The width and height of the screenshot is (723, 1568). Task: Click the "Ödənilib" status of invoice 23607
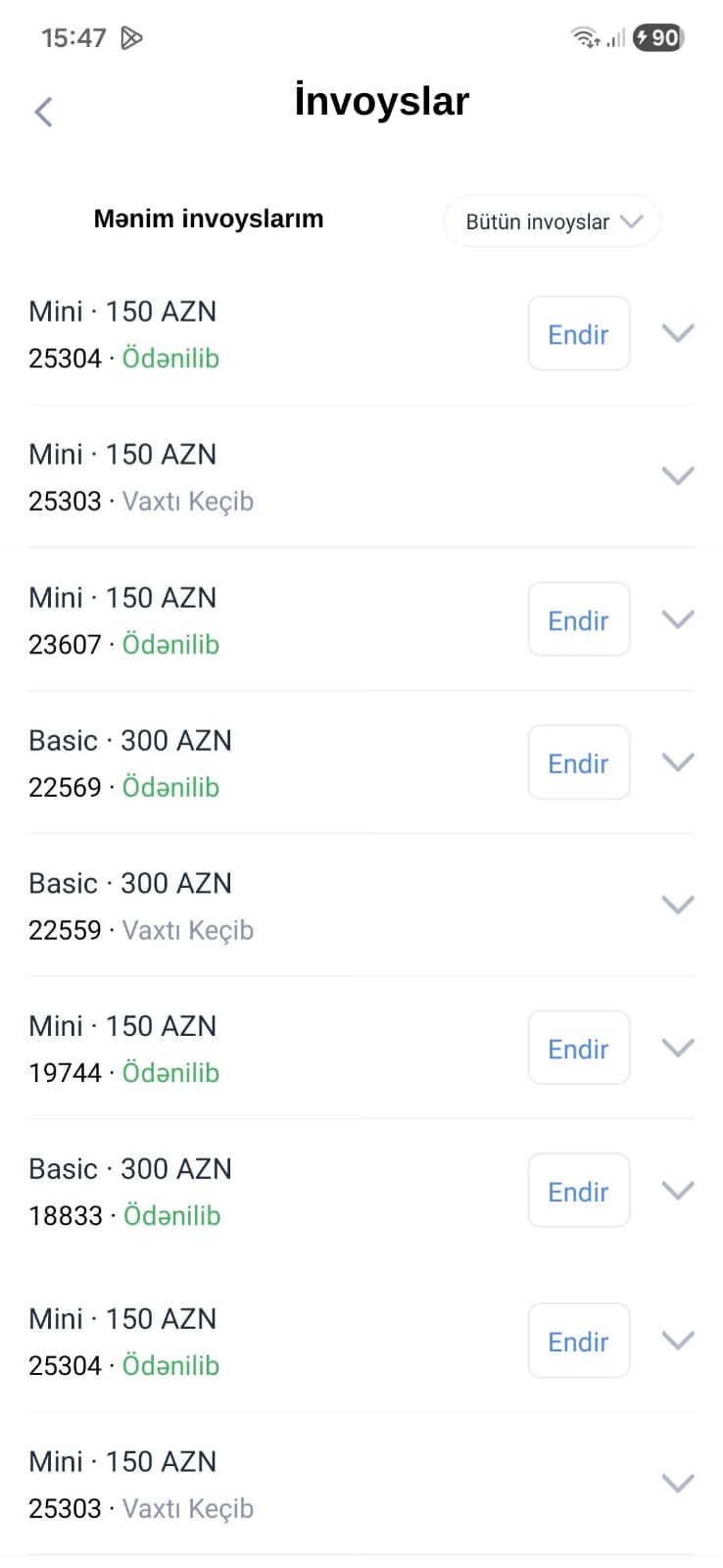170,645
